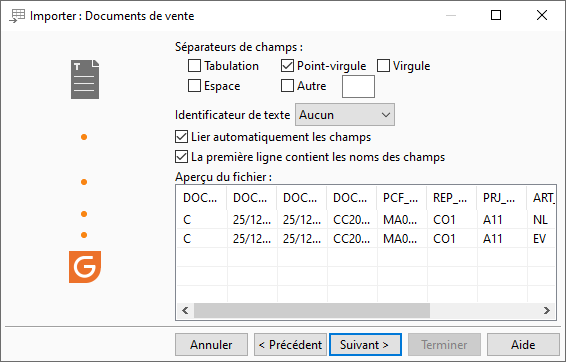The image size is (566, 362).
Task: Close the Importer dialog window
Action: (542, 15)
